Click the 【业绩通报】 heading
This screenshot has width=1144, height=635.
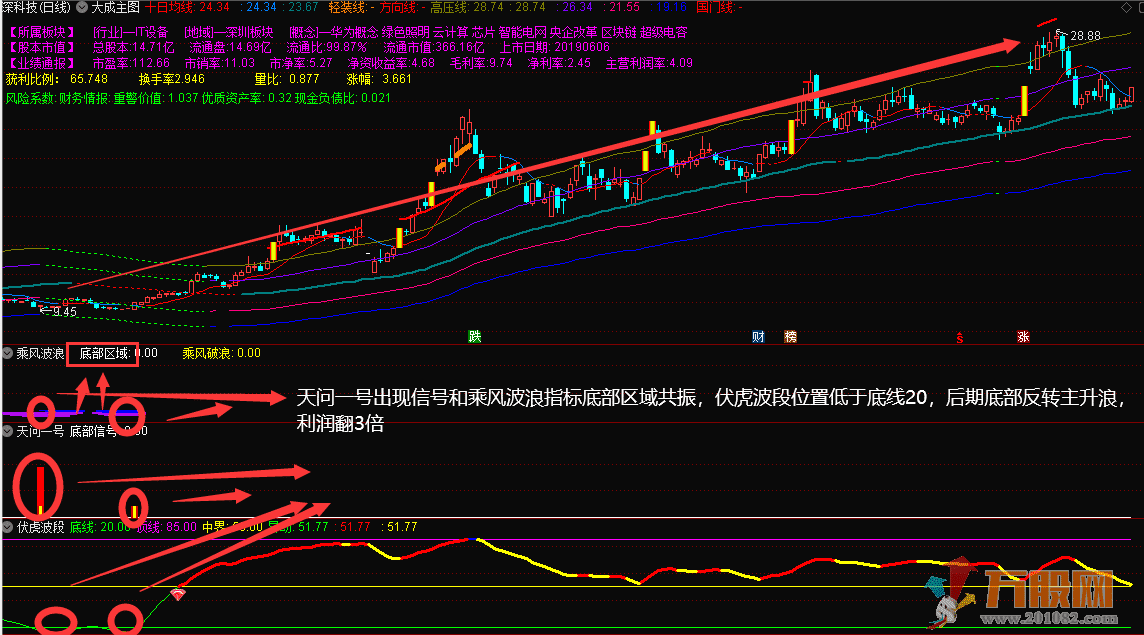tap(42, 64)
